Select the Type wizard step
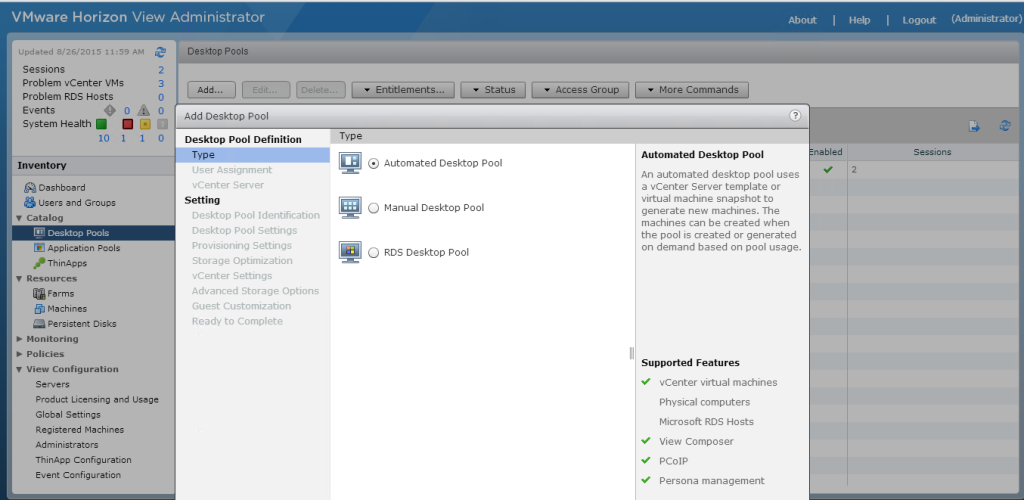Viewport: 1024px width, 500px height. click(x=252, y=155)
